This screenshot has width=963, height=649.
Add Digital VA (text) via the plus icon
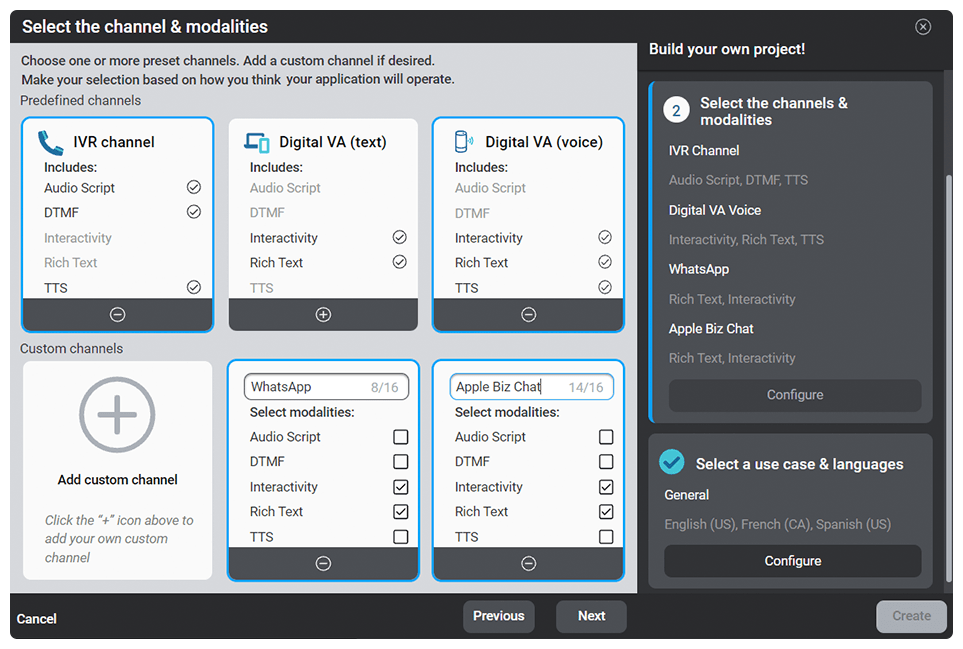(x=322, y=313)
